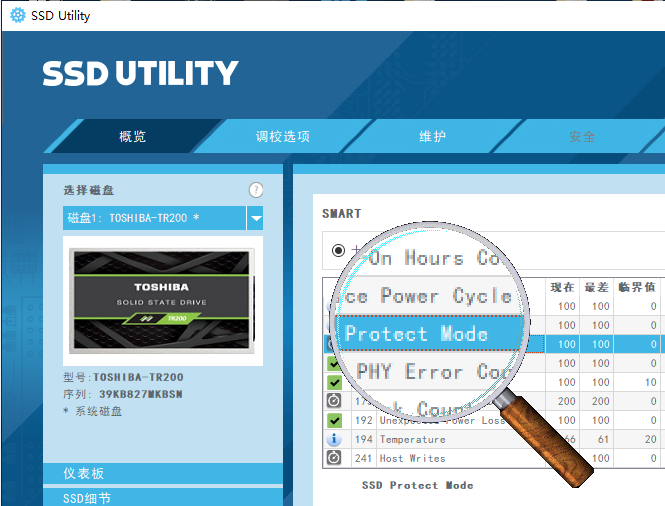Switch to the 概览 tab
The height and width of the screenshot is (506, 665).
pos(132,136)
